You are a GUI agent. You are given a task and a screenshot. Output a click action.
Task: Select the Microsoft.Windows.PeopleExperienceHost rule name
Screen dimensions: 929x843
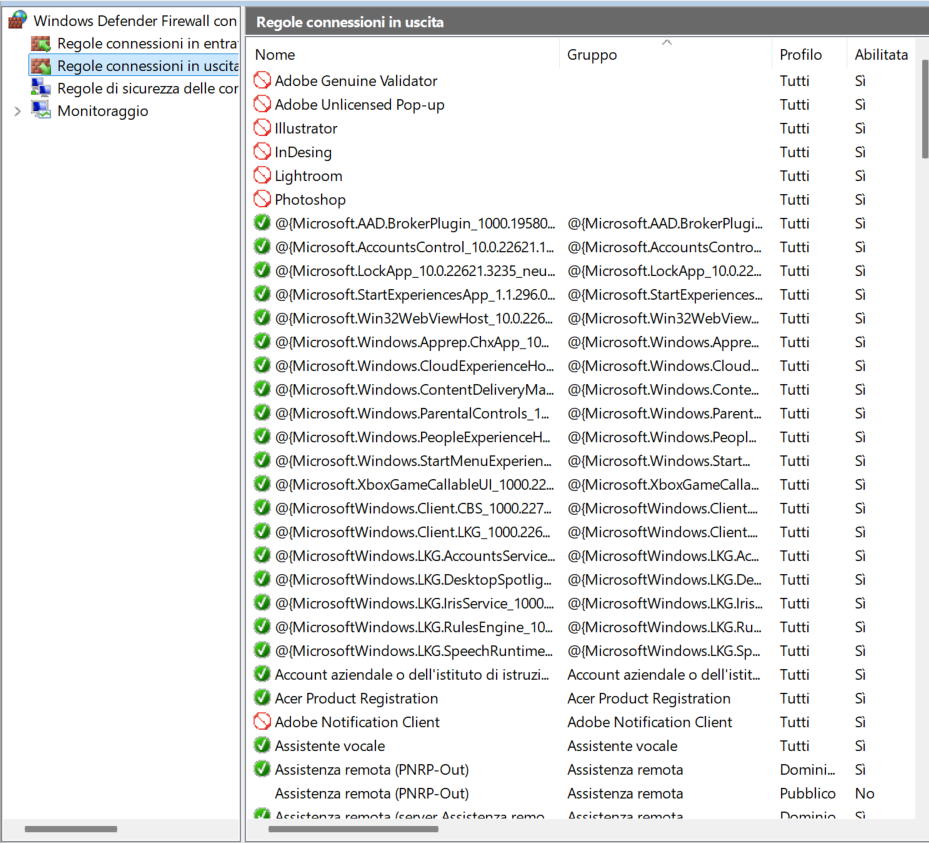[412, 437]
